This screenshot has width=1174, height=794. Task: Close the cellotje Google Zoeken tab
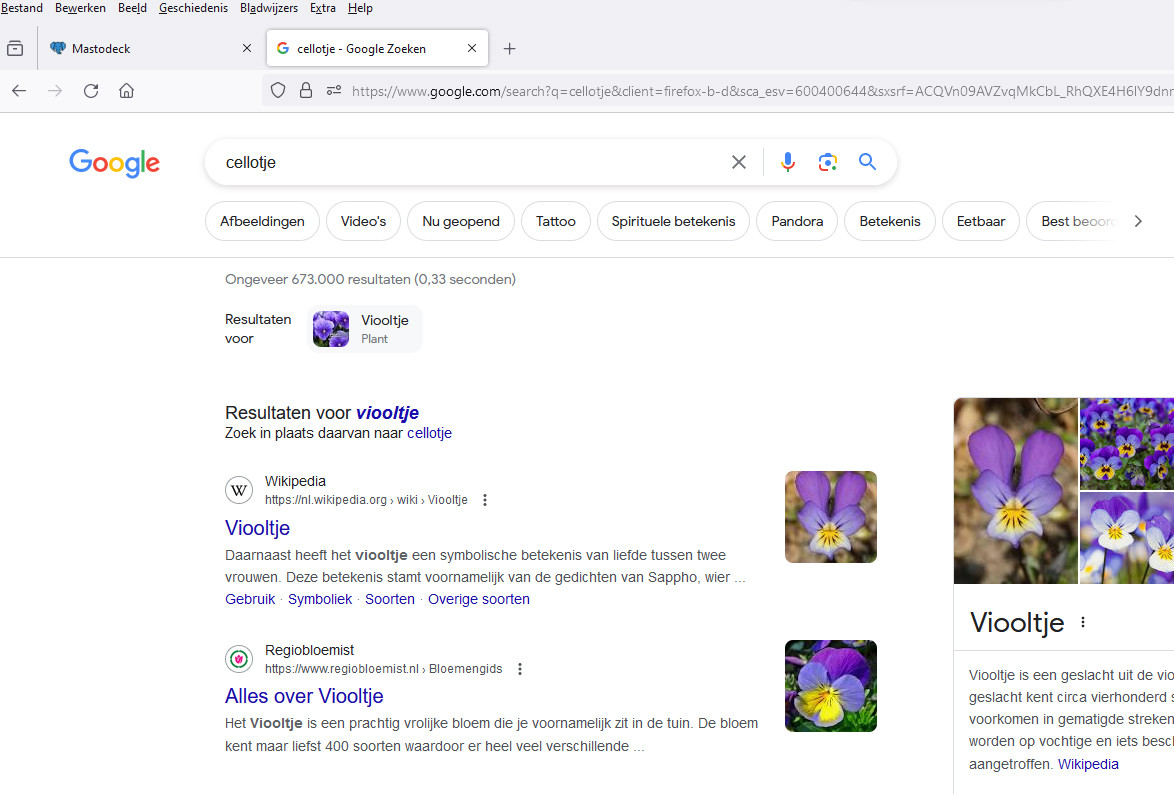(472, 48)
